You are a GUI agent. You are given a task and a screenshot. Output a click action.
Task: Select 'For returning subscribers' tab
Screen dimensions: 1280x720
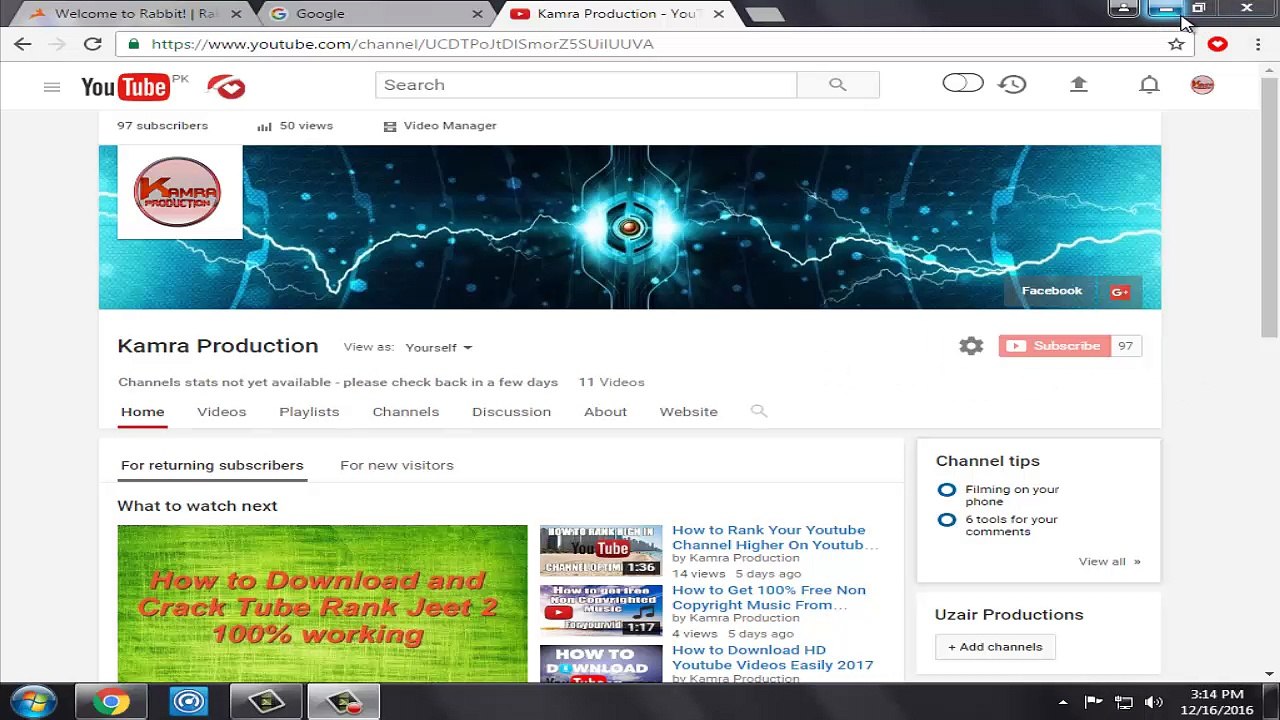[212, 465]
